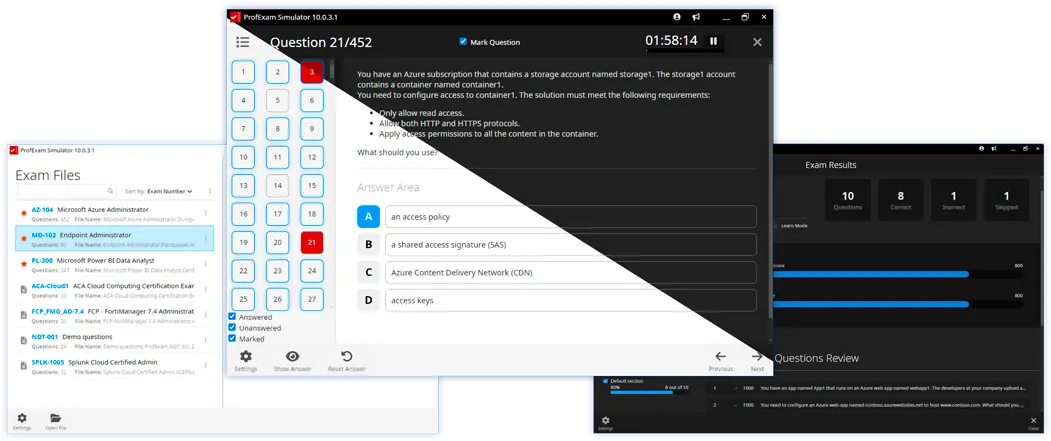The image size is (1051, 441).
Task: Select PL-300 Microsoft Power BI Data Analyst
Action: [114, 264]
